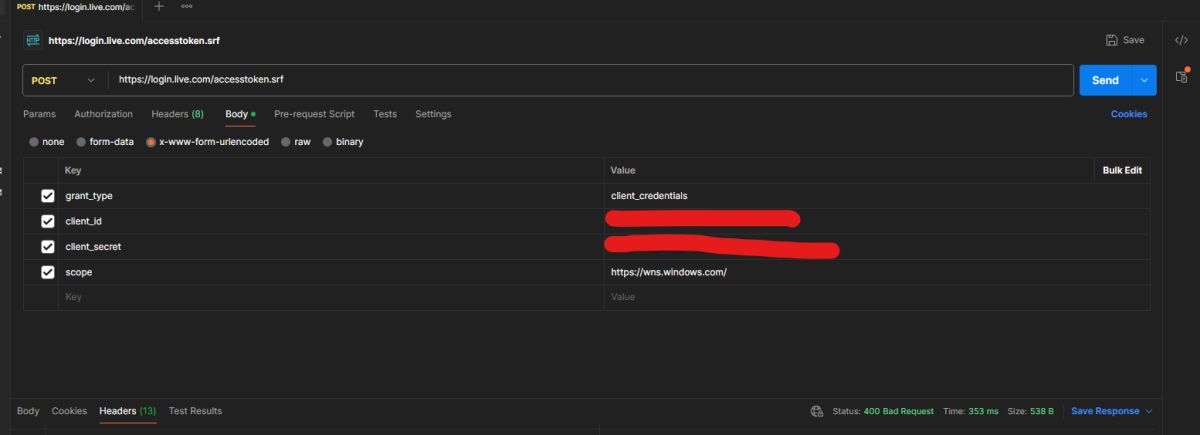The width and height of the screenshot is (1200, 435).
Task: Click the request URL input field
Action: [x=591, y=80]
